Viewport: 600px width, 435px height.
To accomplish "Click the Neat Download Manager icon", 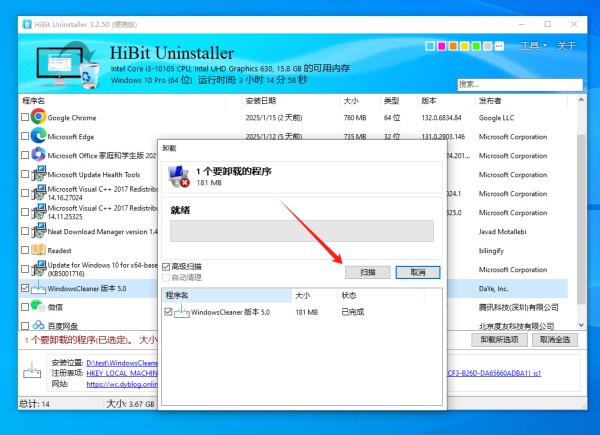I will 39,231.
